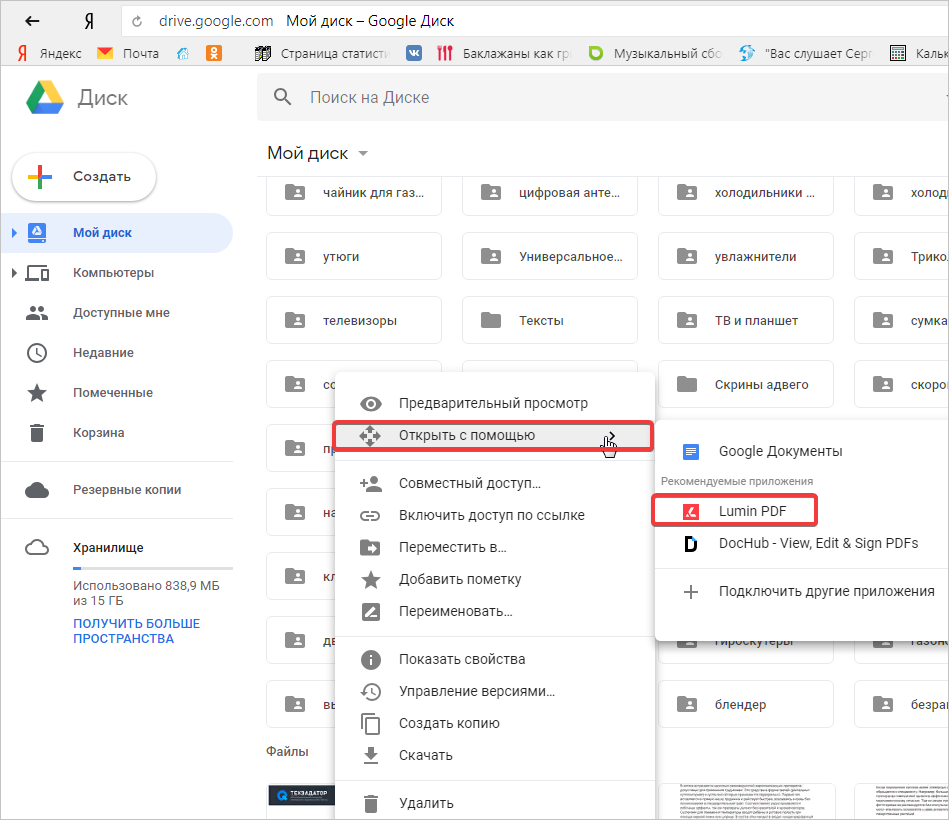Click the Lumin PDF app icon

click(x=690, y=511)
